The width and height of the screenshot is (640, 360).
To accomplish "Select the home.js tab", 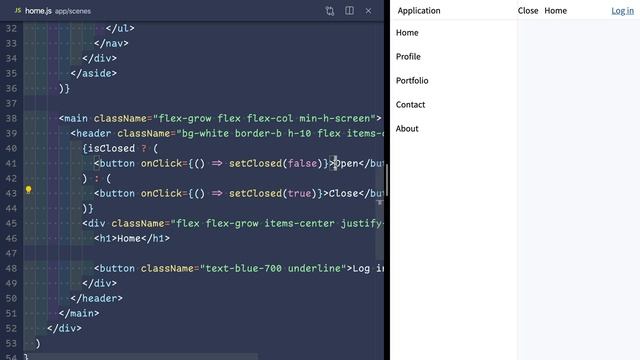I will coord(53,11).
